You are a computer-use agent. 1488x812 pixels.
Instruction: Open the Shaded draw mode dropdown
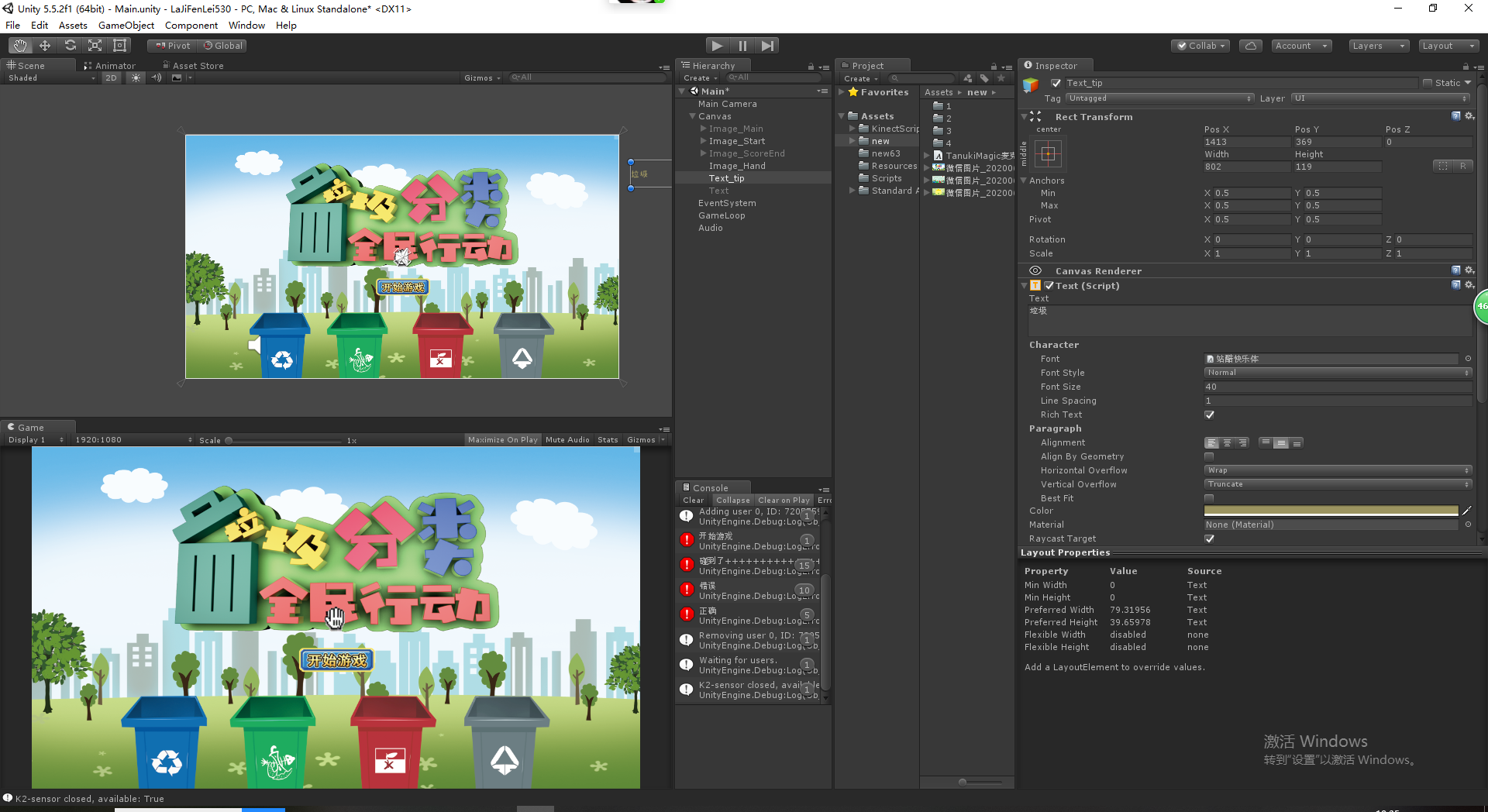[51, 77]
